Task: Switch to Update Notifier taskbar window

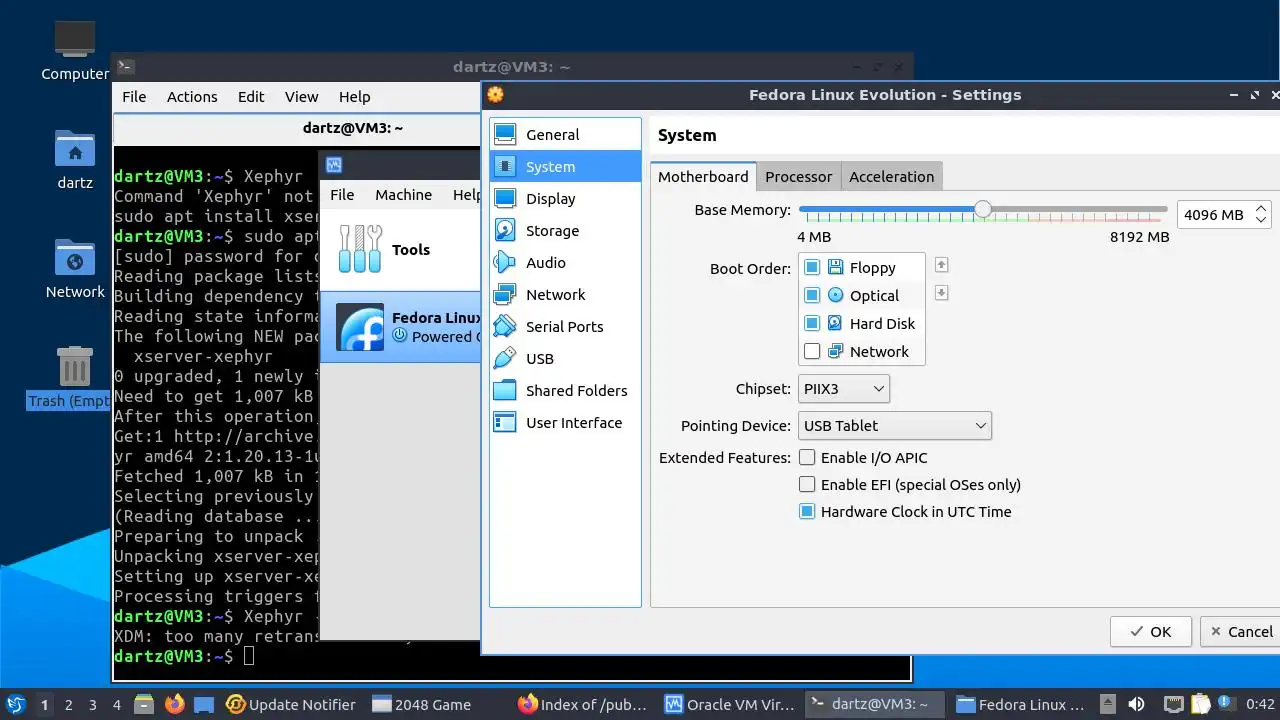Action: point(291,704)
